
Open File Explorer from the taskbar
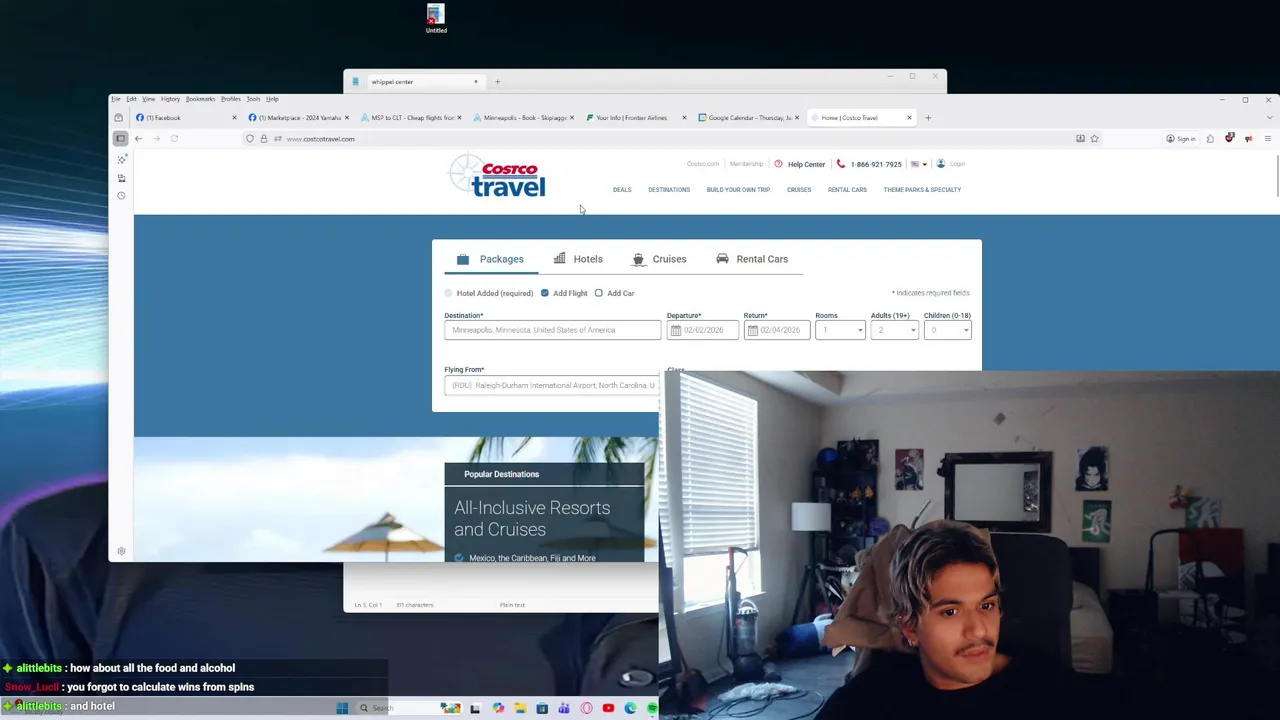[x=520, y=708]
